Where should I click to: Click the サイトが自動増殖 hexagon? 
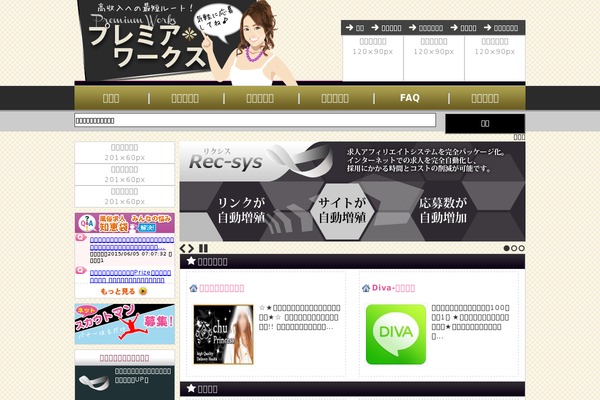[342, 210]
